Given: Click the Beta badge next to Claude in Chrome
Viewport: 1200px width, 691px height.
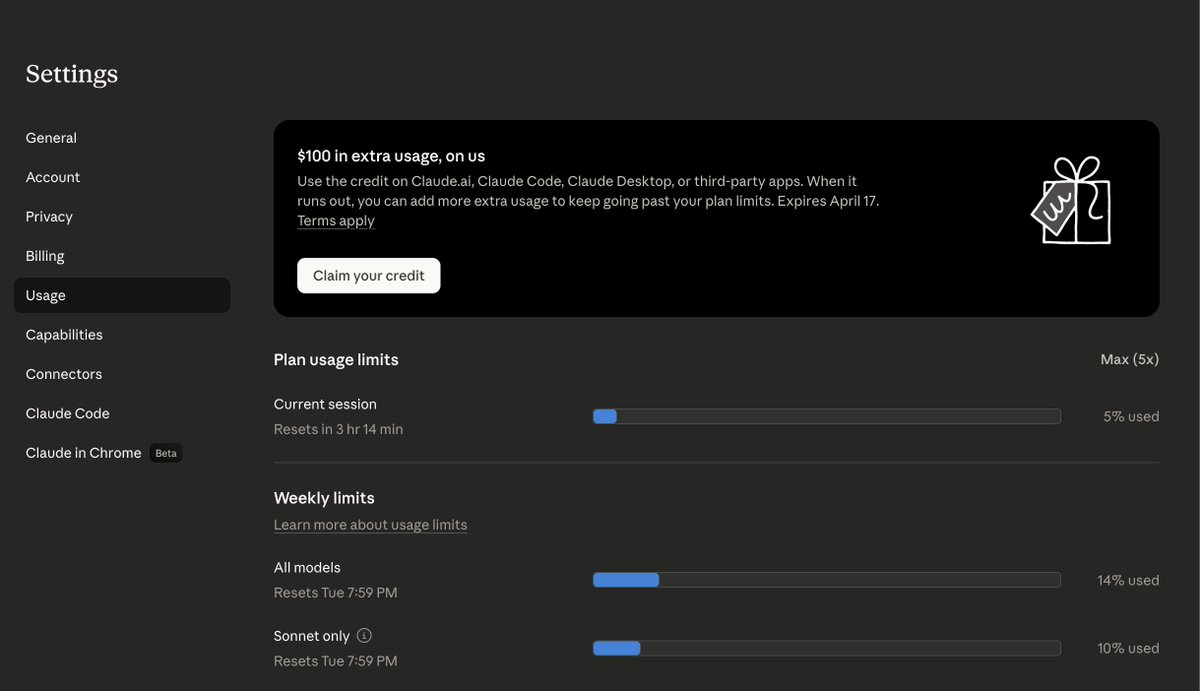Looking at the screenshot, I should pyautogui.click(x=166, y=453).
